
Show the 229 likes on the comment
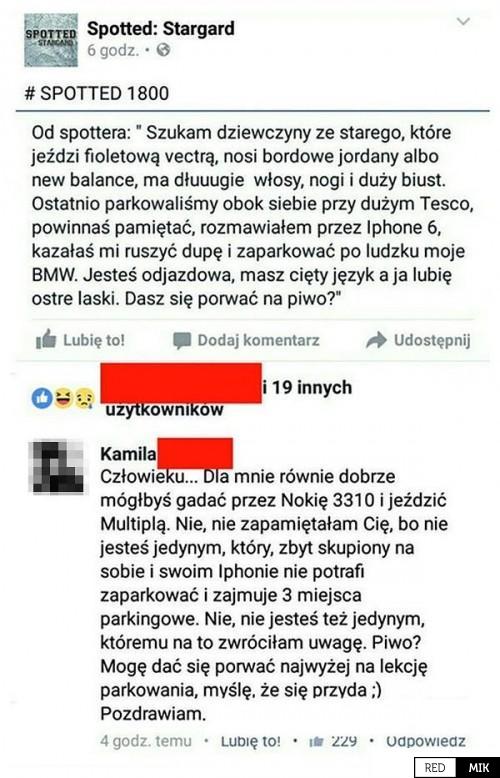333,741
